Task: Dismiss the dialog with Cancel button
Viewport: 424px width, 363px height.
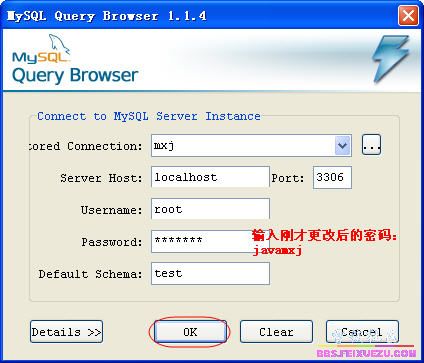Action: [362, 332]
